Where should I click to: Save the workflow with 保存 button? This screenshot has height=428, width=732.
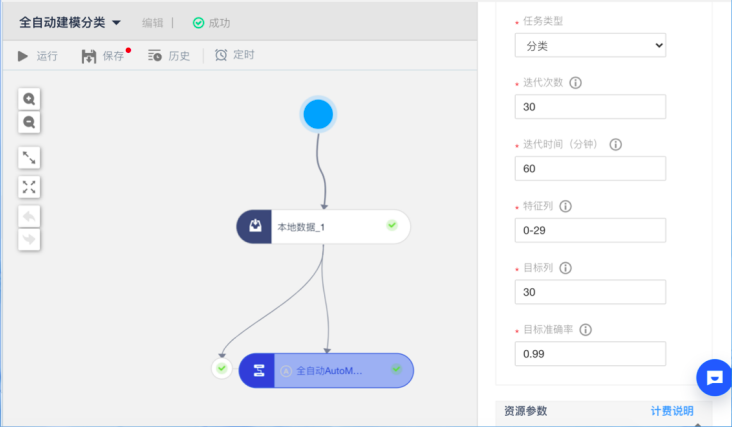point(103,56)
